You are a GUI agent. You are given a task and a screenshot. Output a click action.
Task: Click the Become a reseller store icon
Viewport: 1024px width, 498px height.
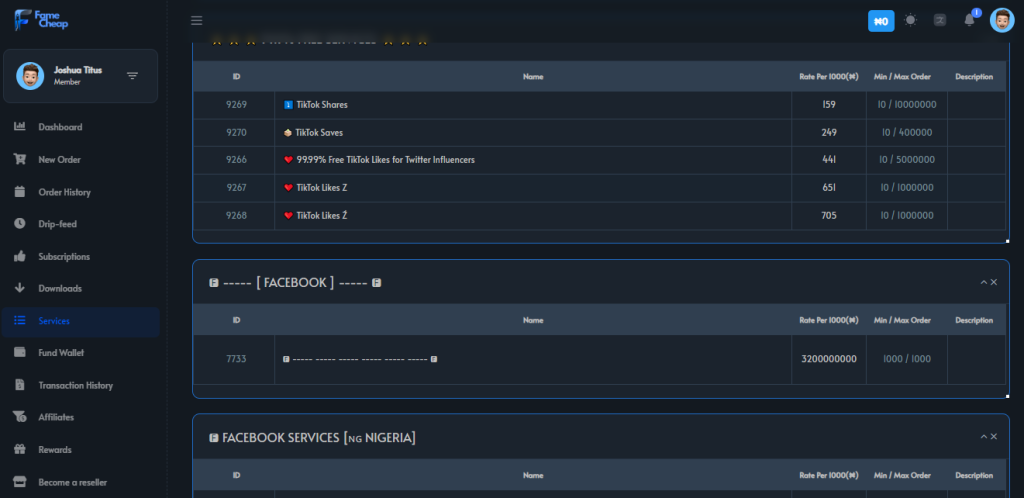(20, 482)
